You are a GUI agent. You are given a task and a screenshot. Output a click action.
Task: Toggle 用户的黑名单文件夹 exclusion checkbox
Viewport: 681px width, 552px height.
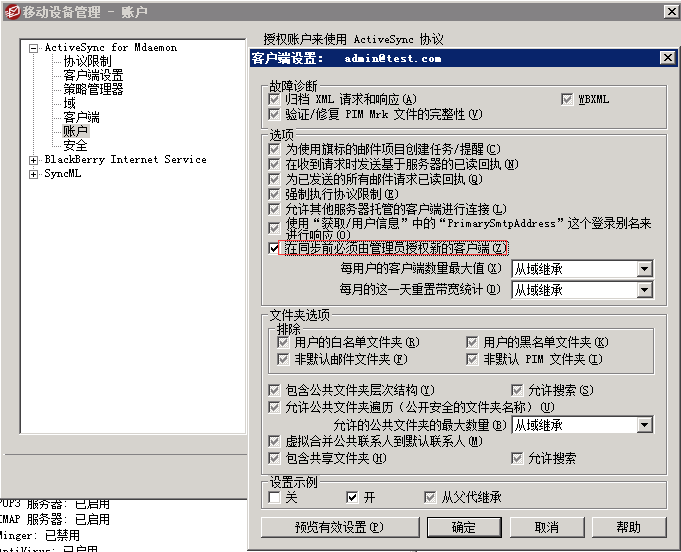[472, 342]
